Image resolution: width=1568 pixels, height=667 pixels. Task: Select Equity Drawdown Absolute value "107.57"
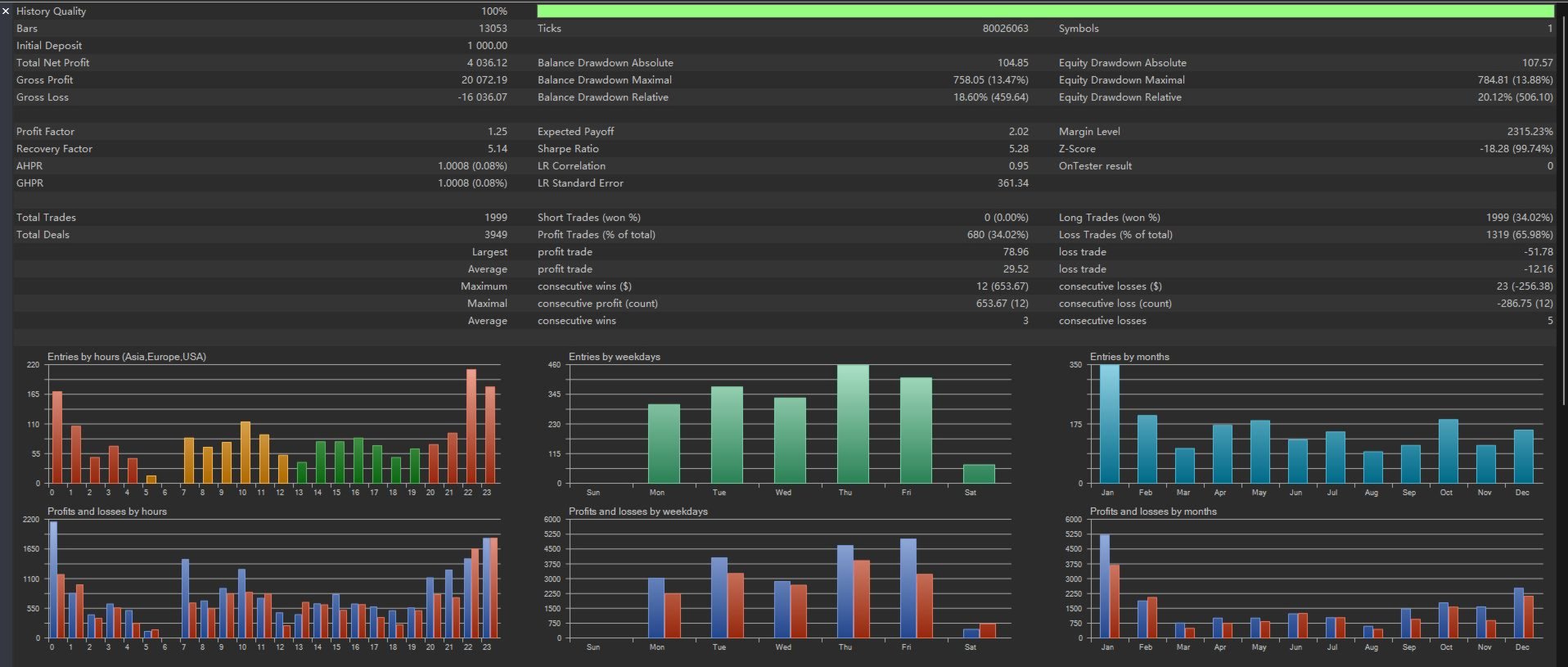pyautogui.click(x=1538, y=63)
